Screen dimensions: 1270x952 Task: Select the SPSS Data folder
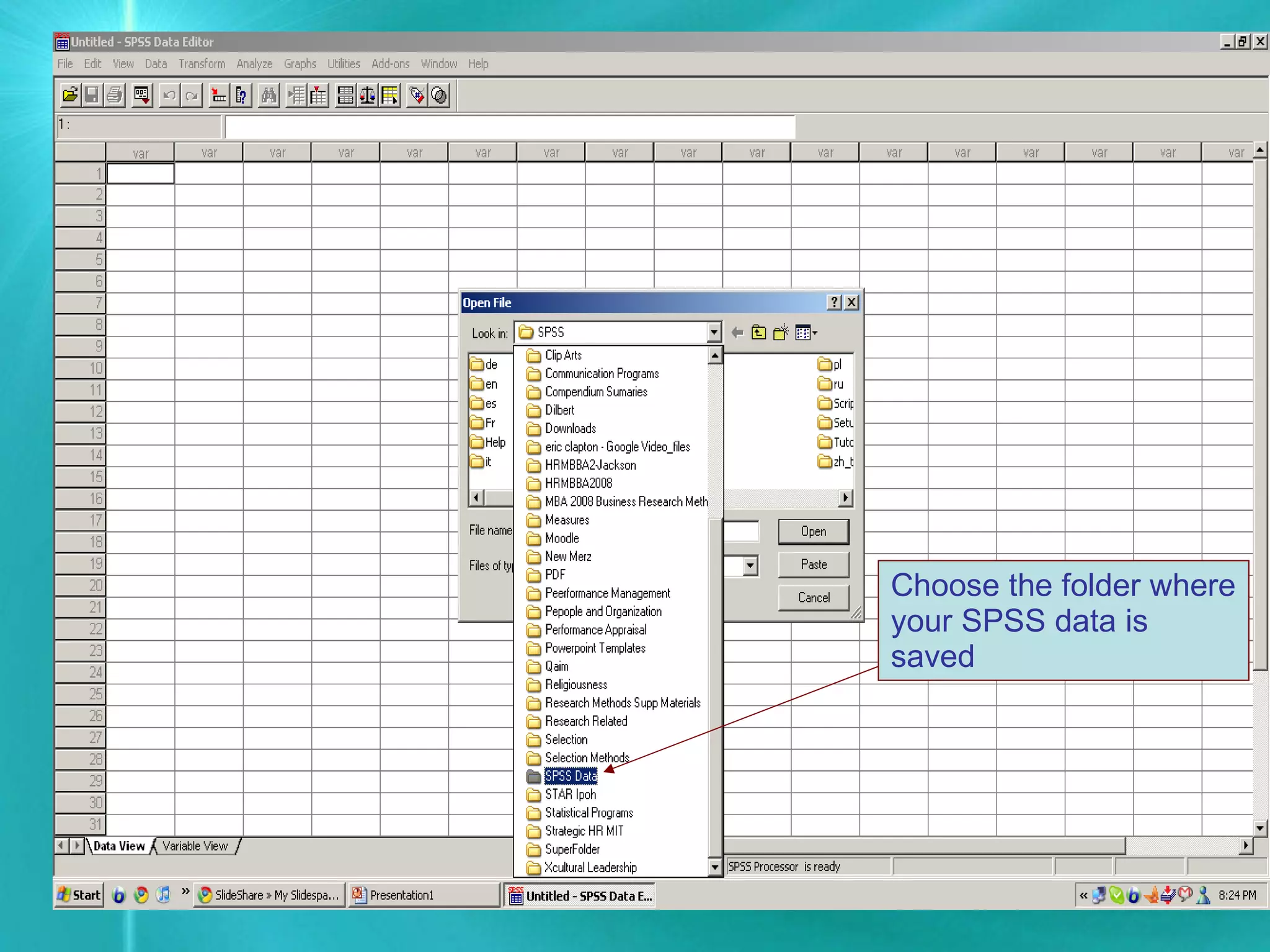coord(571,776)
